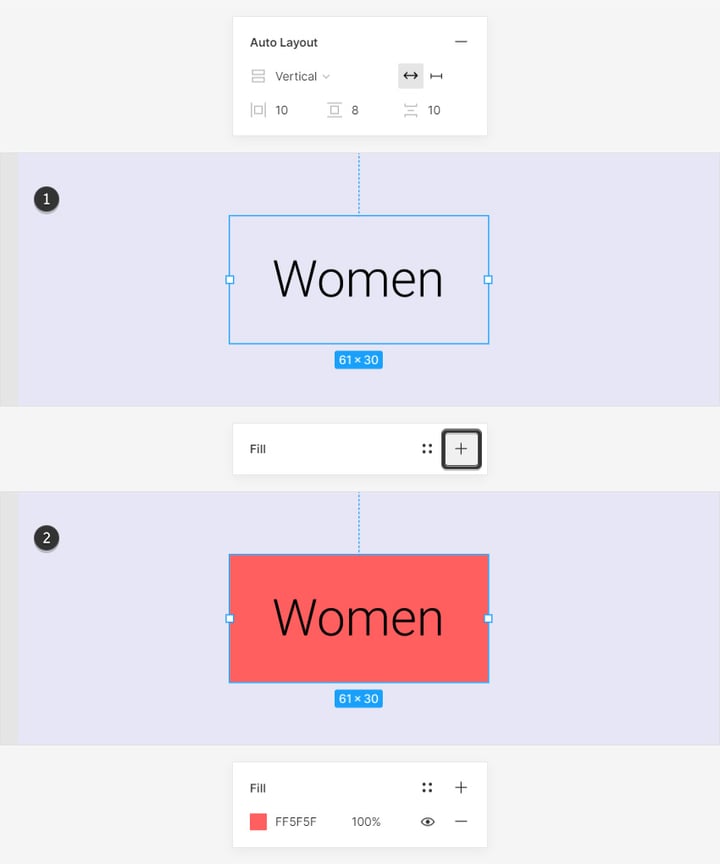
Task: Click the fill opacity 100% field
Action: point(366,821)
